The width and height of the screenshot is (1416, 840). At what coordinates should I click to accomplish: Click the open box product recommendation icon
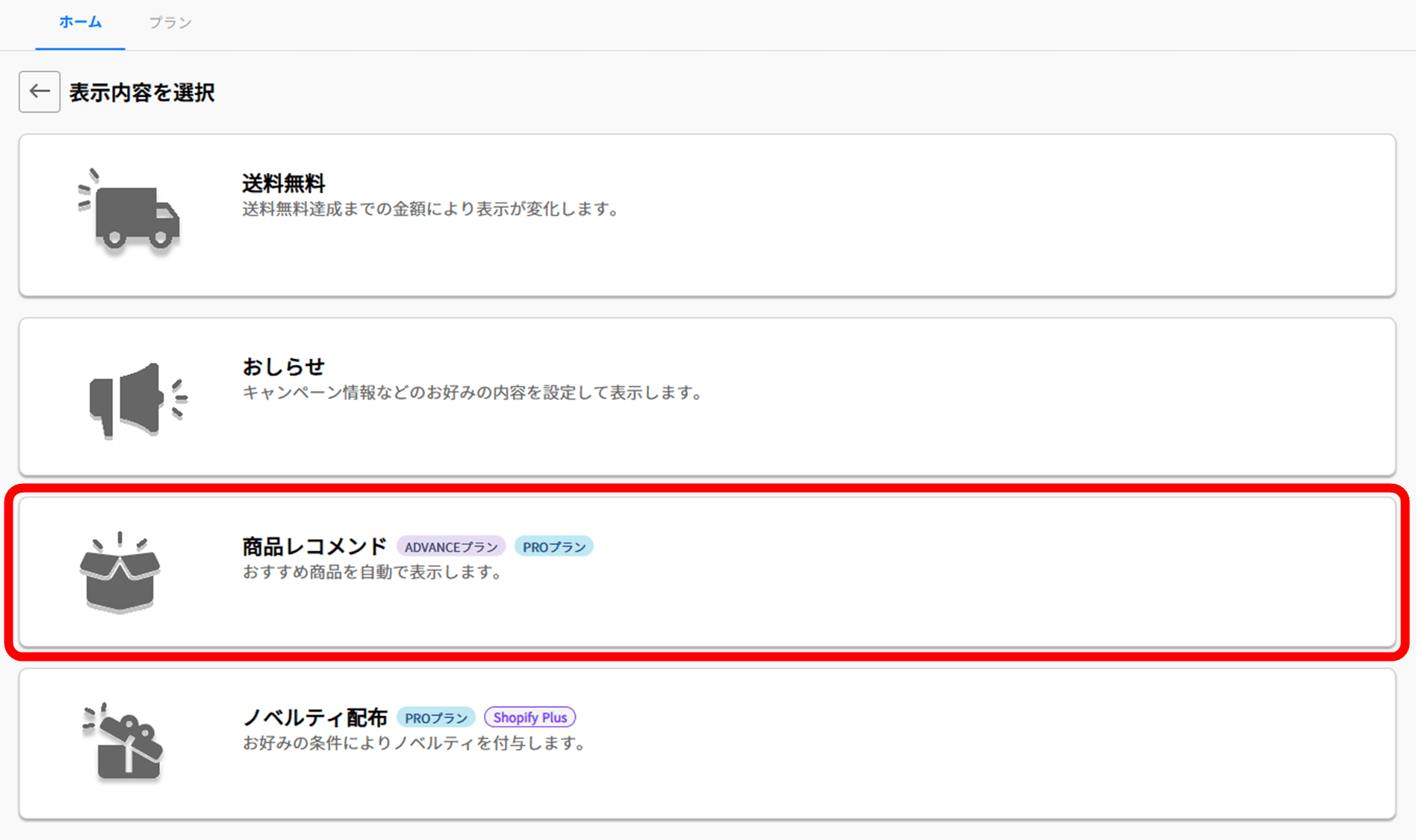click(x=119, y=573)
